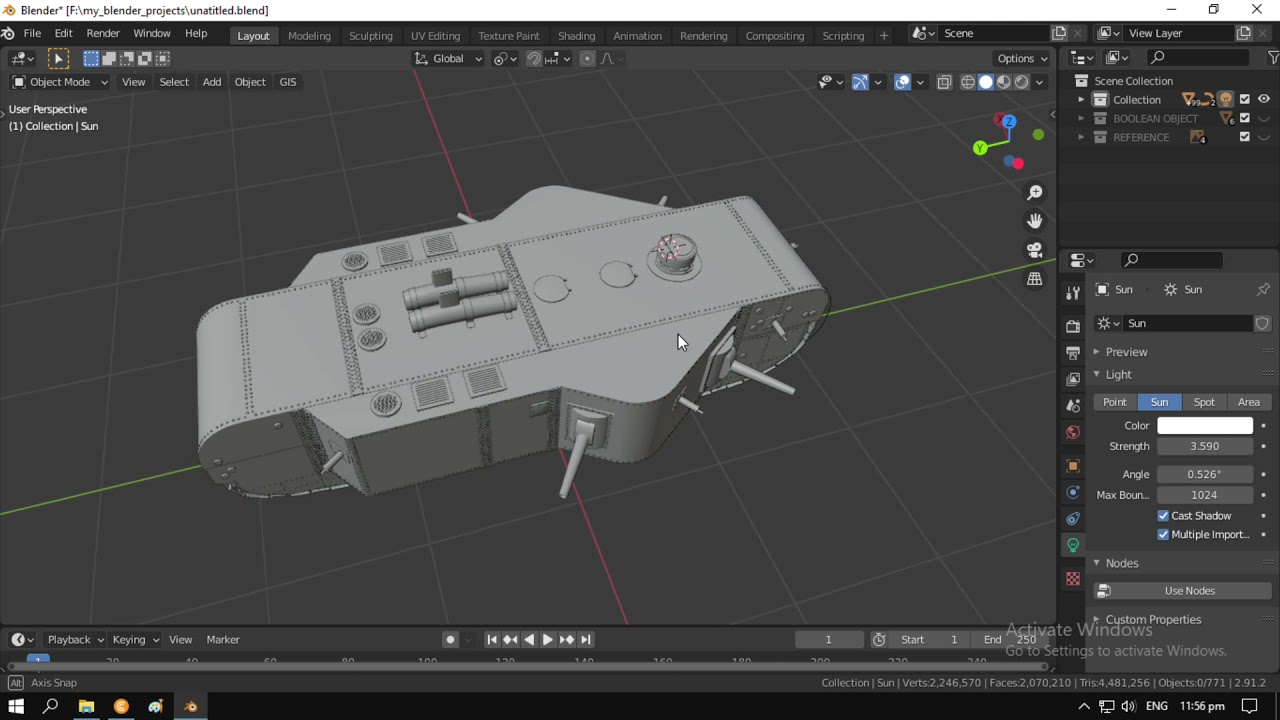The width and height of the screenshot is (1280, 720).
Task: Open the Scene properties tab
Action: coord(1073,406)
